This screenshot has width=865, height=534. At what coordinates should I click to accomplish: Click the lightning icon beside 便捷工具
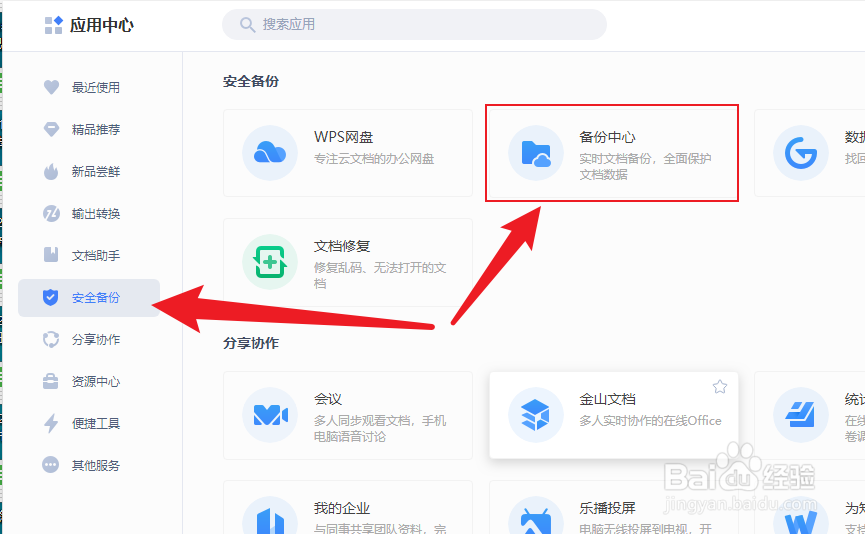51,424
